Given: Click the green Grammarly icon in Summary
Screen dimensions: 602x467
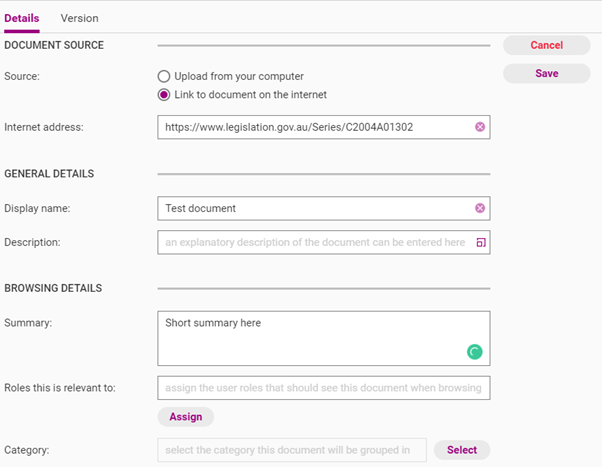Looking at the screenshot, I should coord(475,351).
